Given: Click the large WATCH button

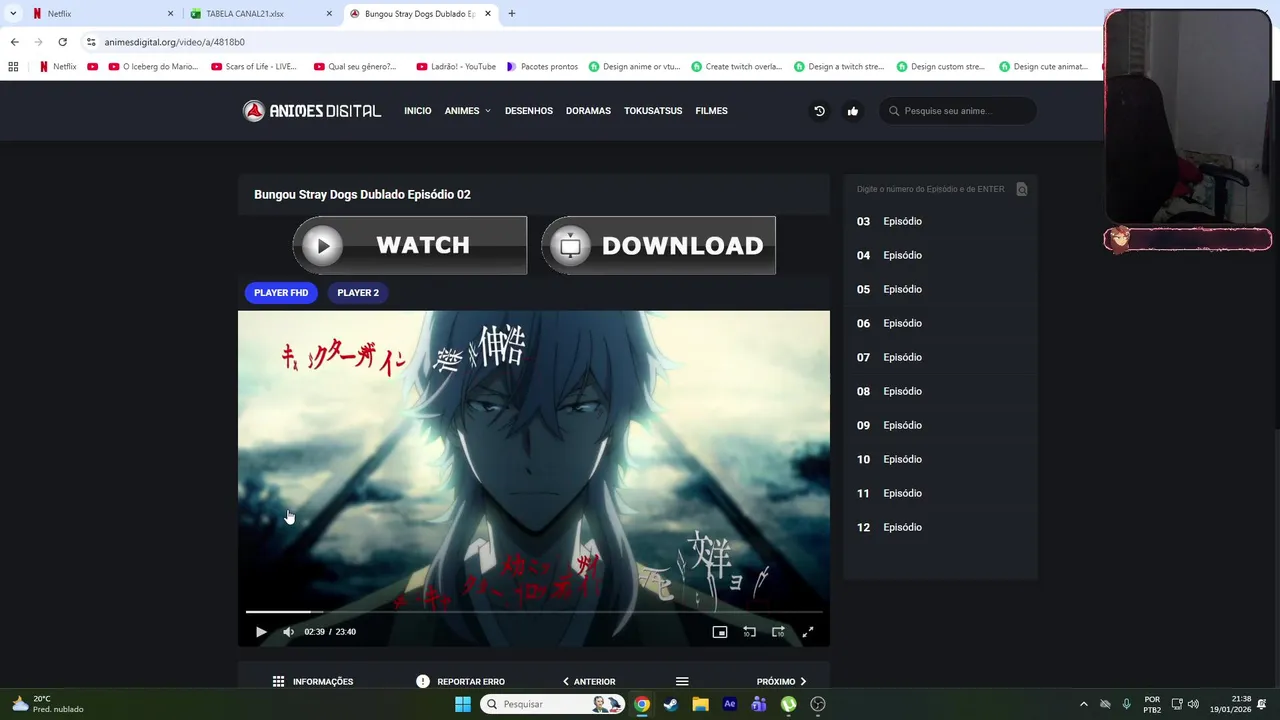Looking at the screenshot, I should 410,245.
